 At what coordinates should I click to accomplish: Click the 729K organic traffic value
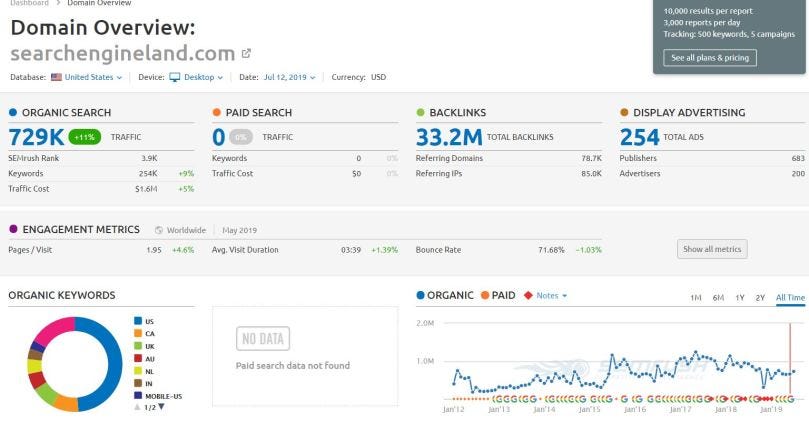coord(36,137)
